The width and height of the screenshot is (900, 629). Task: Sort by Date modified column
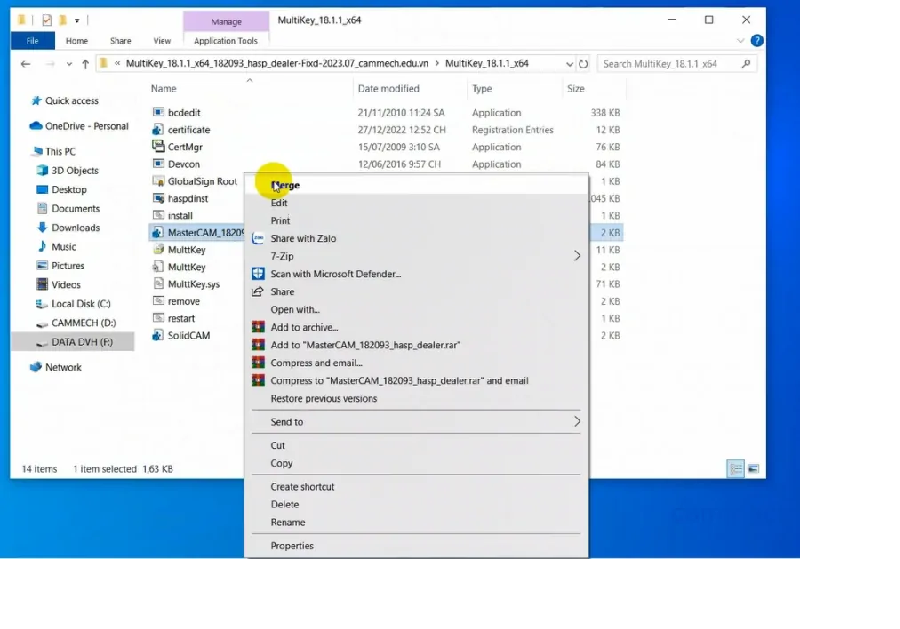388,89
